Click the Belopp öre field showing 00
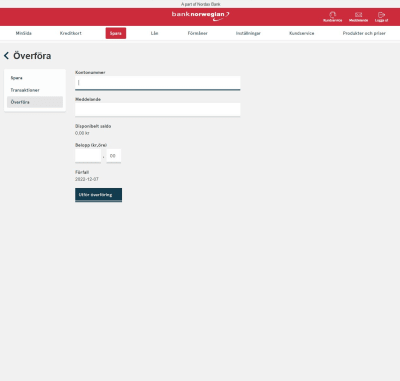The height and width of the screenshot is (381, 400). click(x=114, y=156)
